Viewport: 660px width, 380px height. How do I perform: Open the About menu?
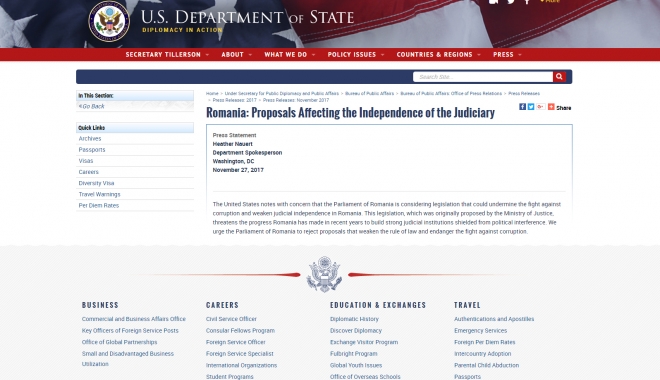click(232, 55)
